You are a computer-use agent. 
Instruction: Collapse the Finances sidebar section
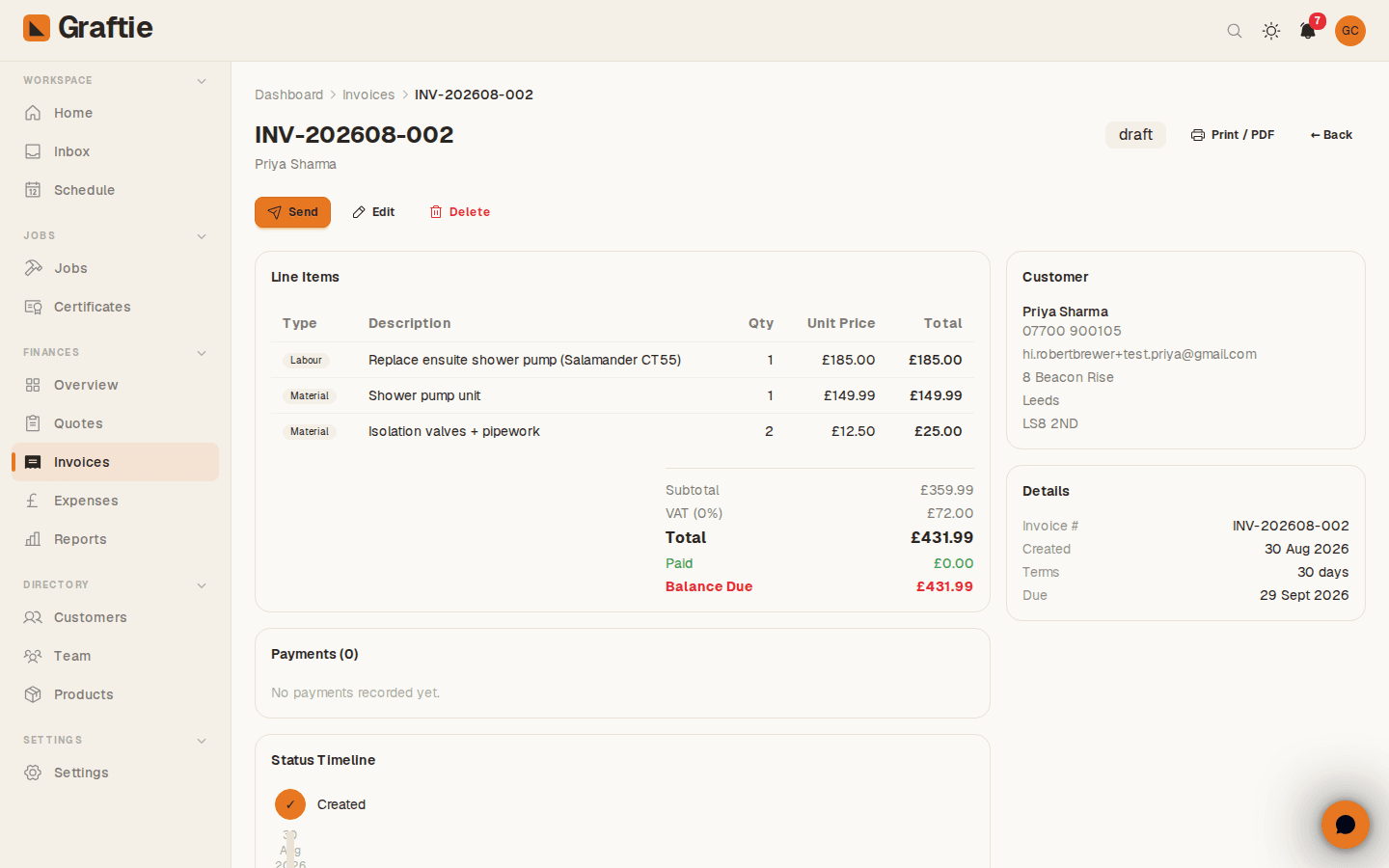(x=202, y=353)
